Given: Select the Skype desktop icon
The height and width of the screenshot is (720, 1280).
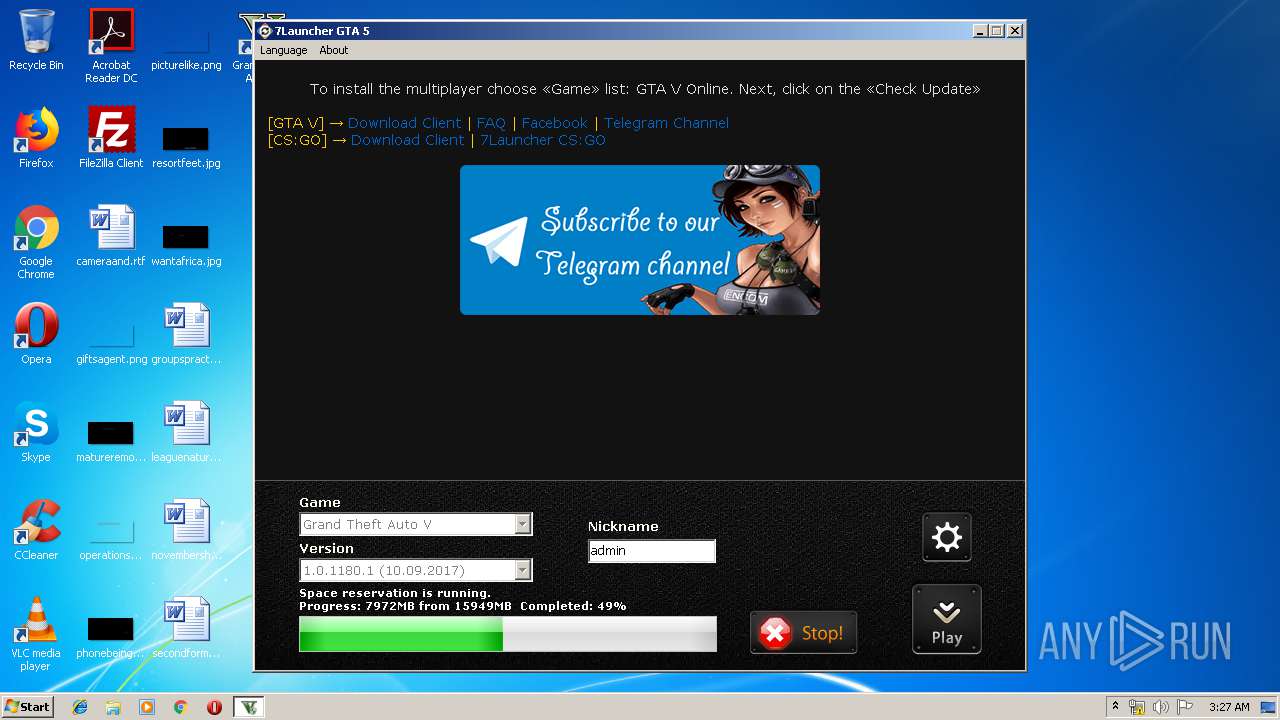Looking at the screenshot, I should tap(36, 432).
